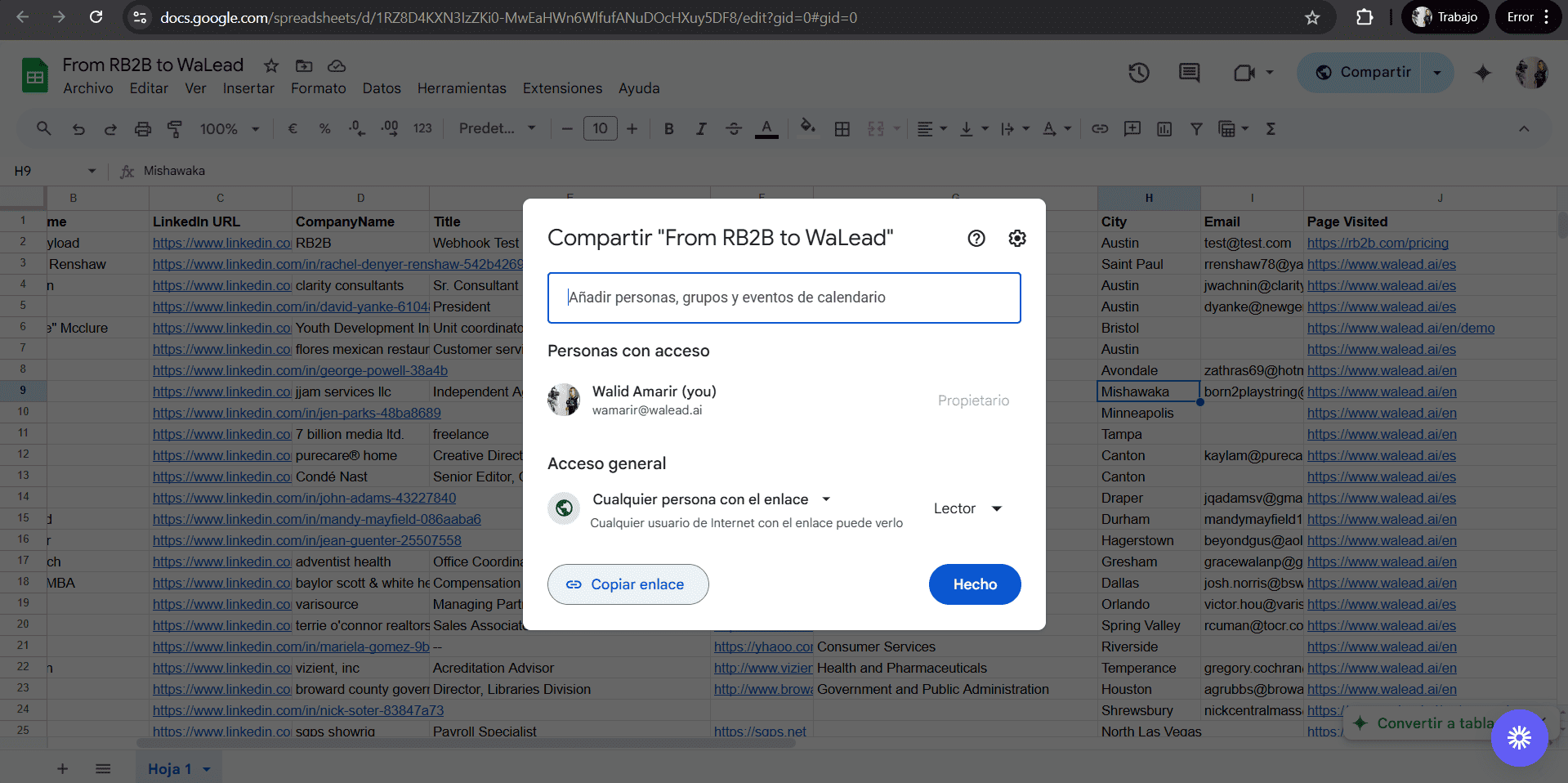Open the Datos menu

382,88
